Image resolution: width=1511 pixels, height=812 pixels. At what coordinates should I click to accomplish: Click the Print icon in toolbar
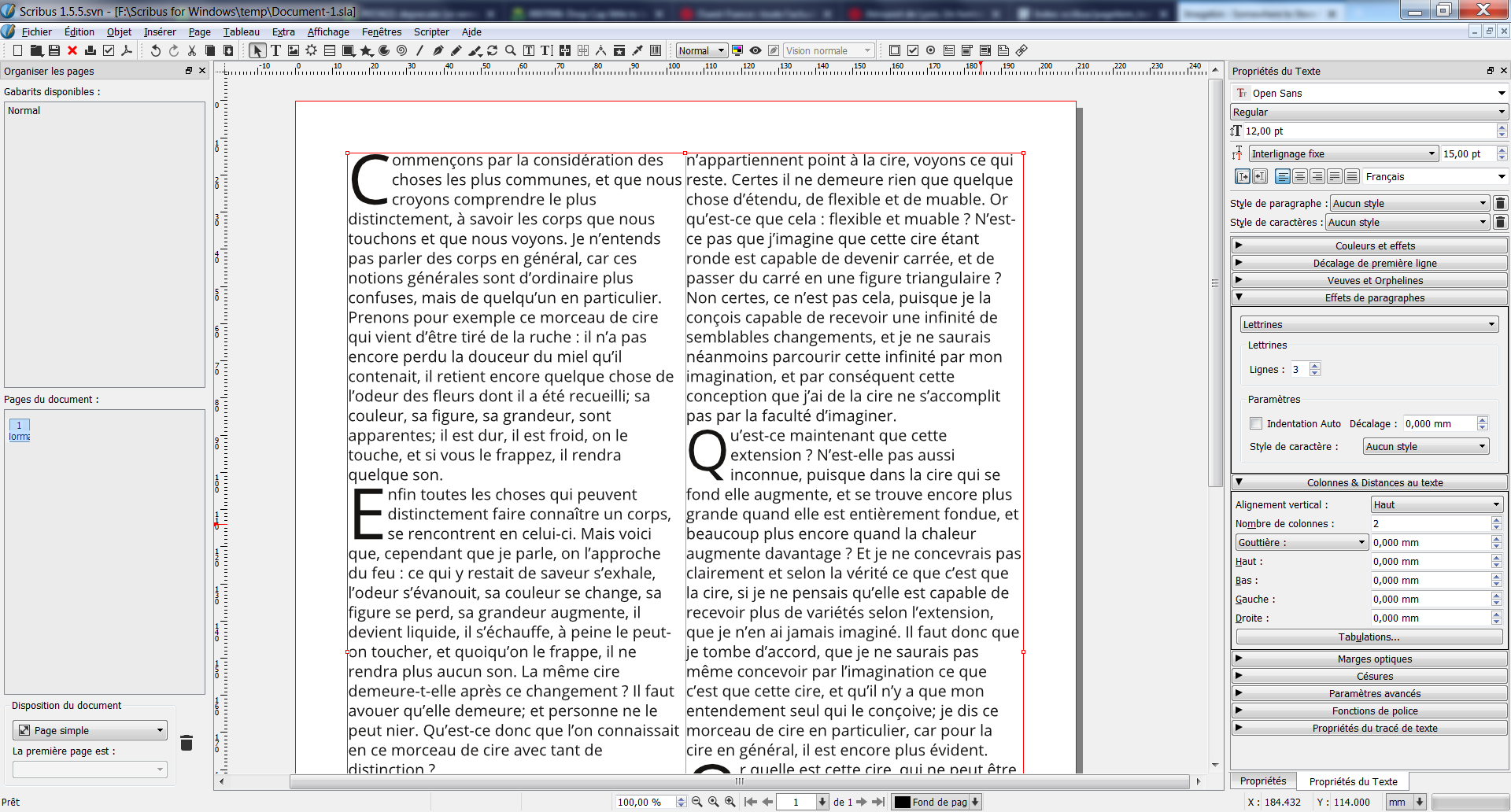click(x=91, y=50)
